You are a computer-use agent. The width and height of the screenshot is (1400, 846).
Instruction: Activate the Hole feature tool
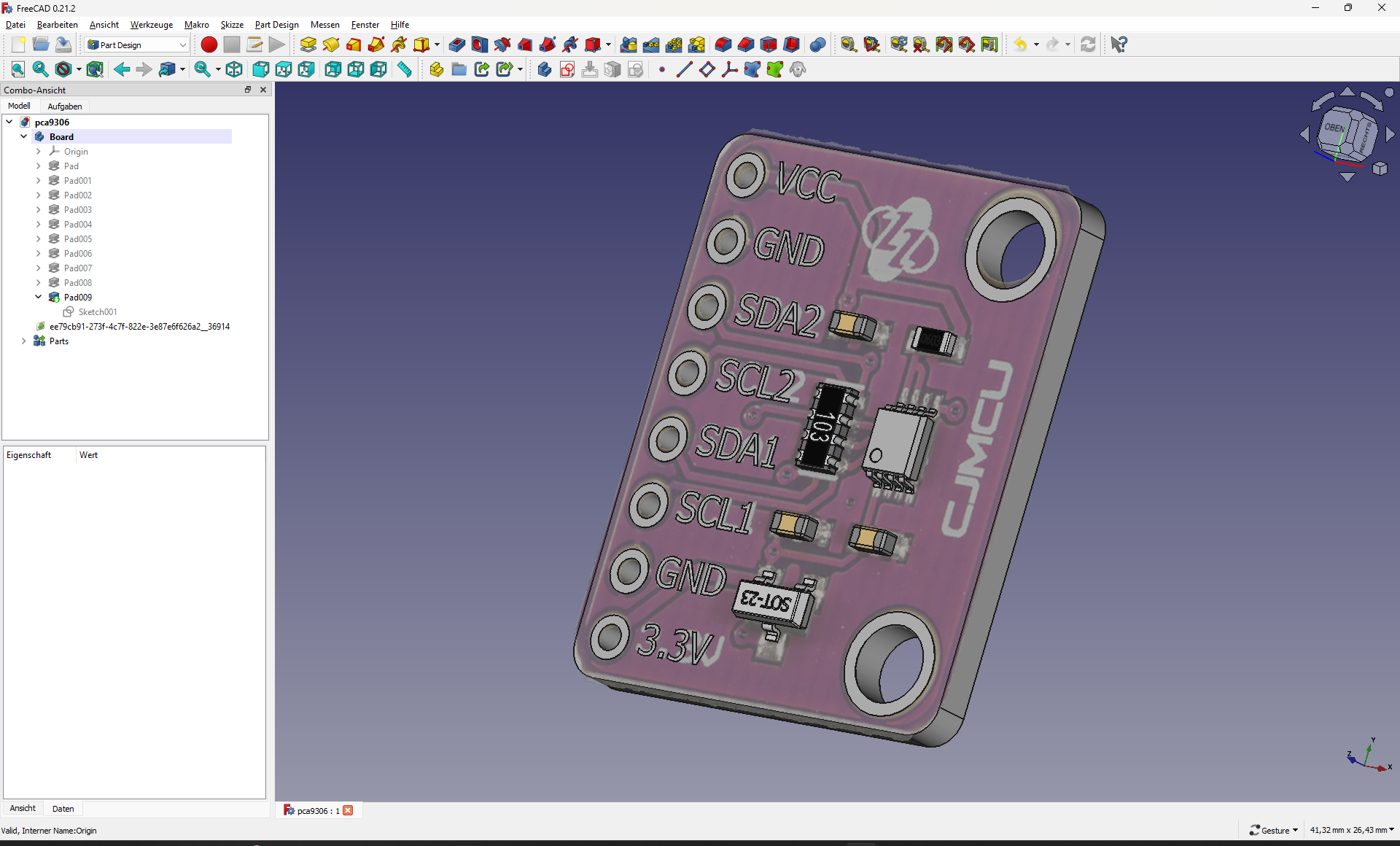pos(479,44)
